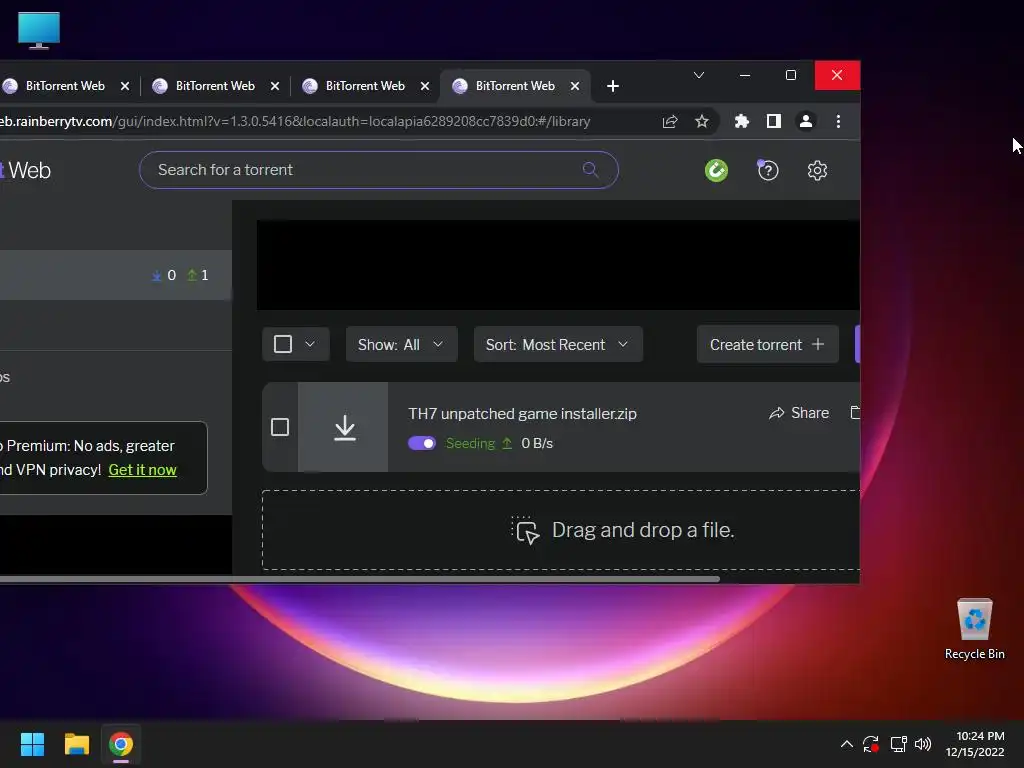Open the volume speaker tray icon
The width and height of the screenshot is (1024, 768).
pyautogui.click(x=923, y=744)
